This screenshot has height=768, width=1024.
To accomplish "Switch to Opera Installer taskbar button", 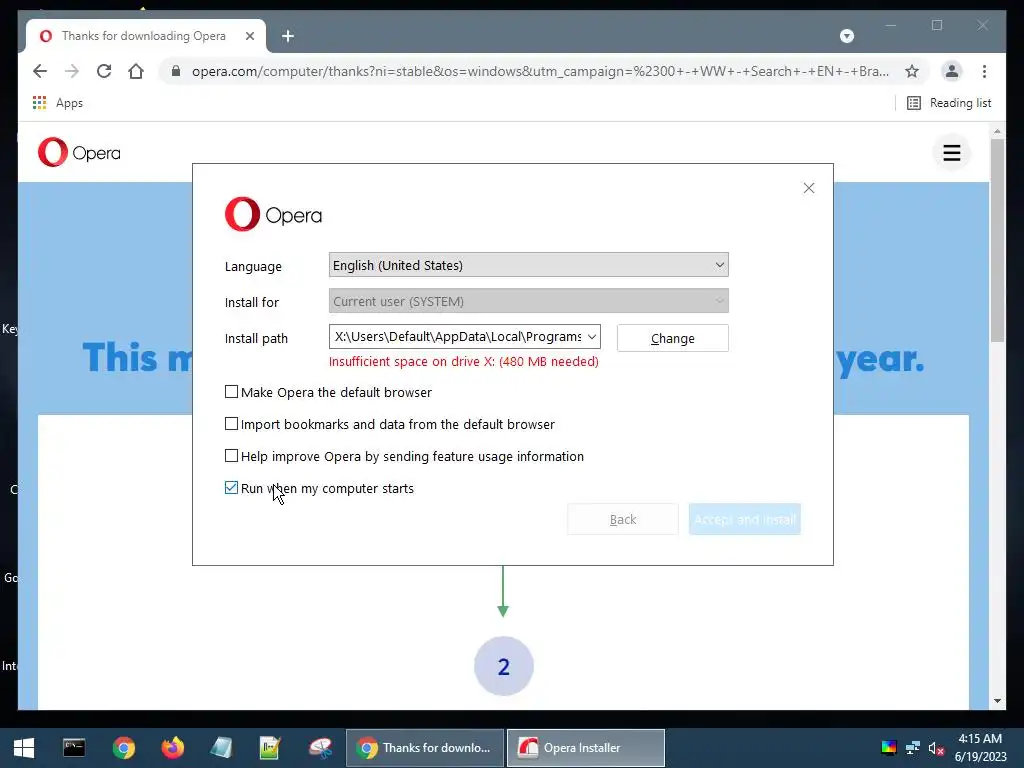I will 586,748.
